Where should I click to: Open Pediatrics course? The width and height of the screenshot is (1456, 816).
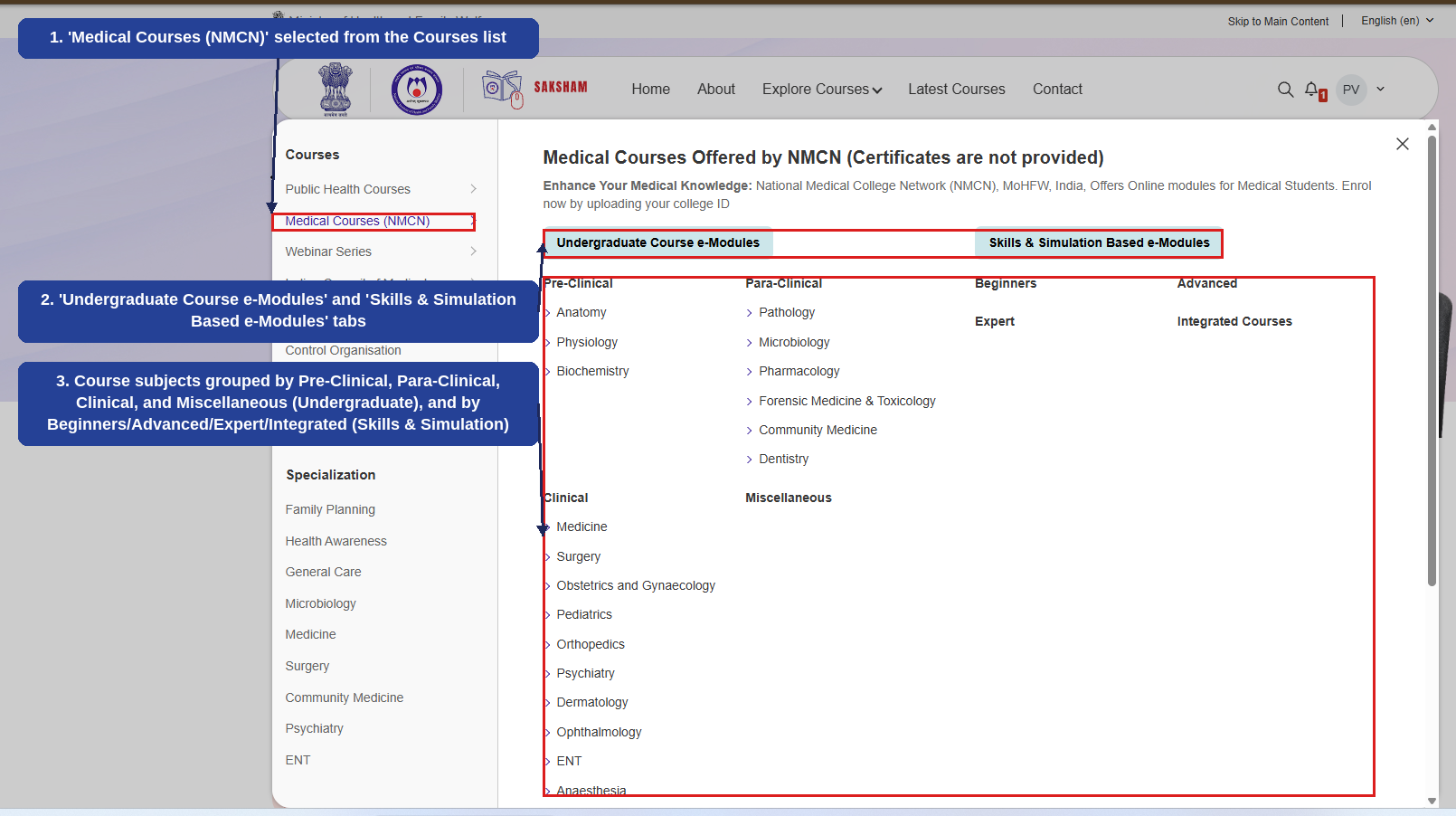[584, 614]
